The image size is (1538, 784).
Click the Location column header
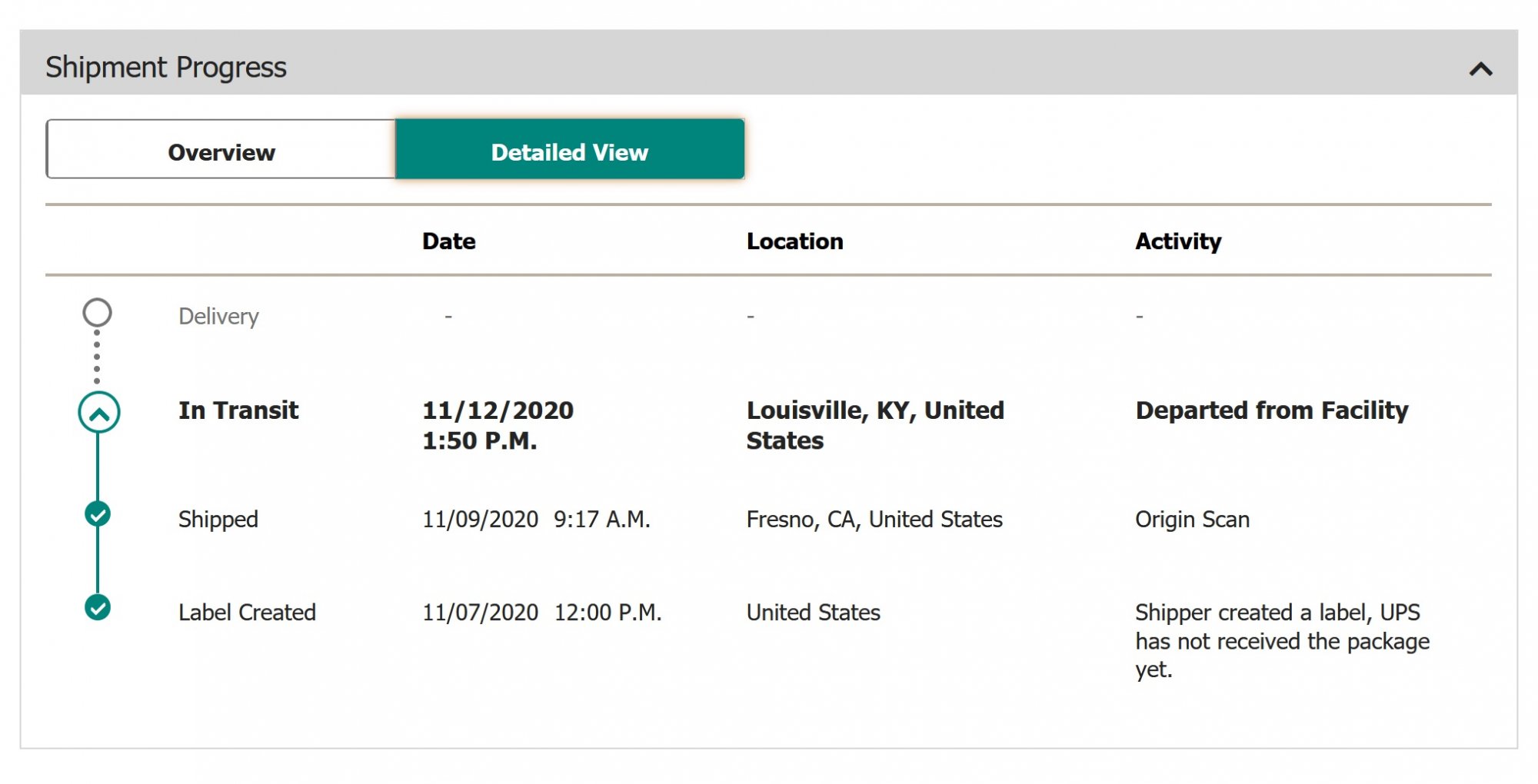tap(794, 241)
